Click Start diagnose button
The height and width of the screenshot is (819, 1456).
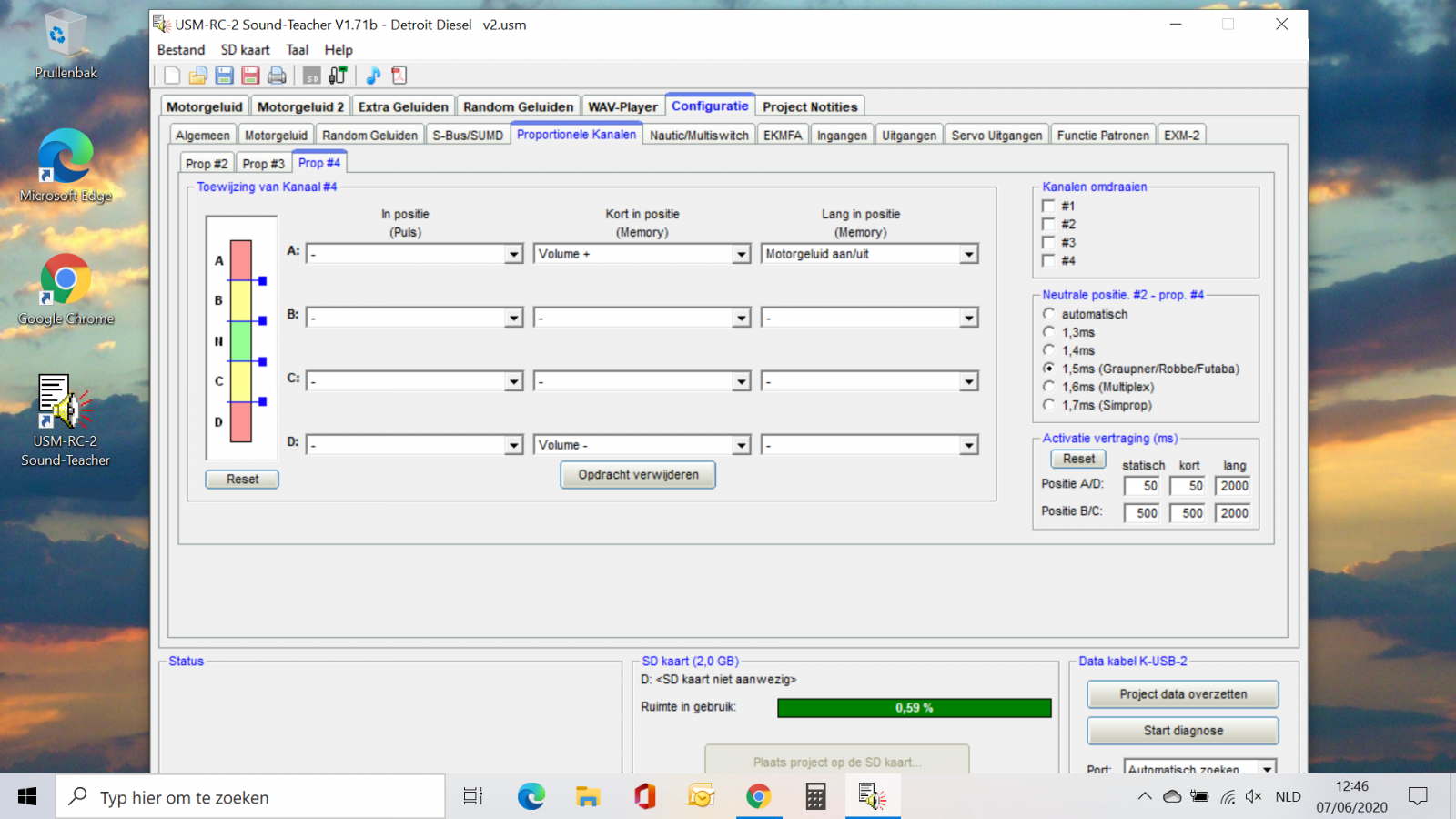coord(1183,731)
